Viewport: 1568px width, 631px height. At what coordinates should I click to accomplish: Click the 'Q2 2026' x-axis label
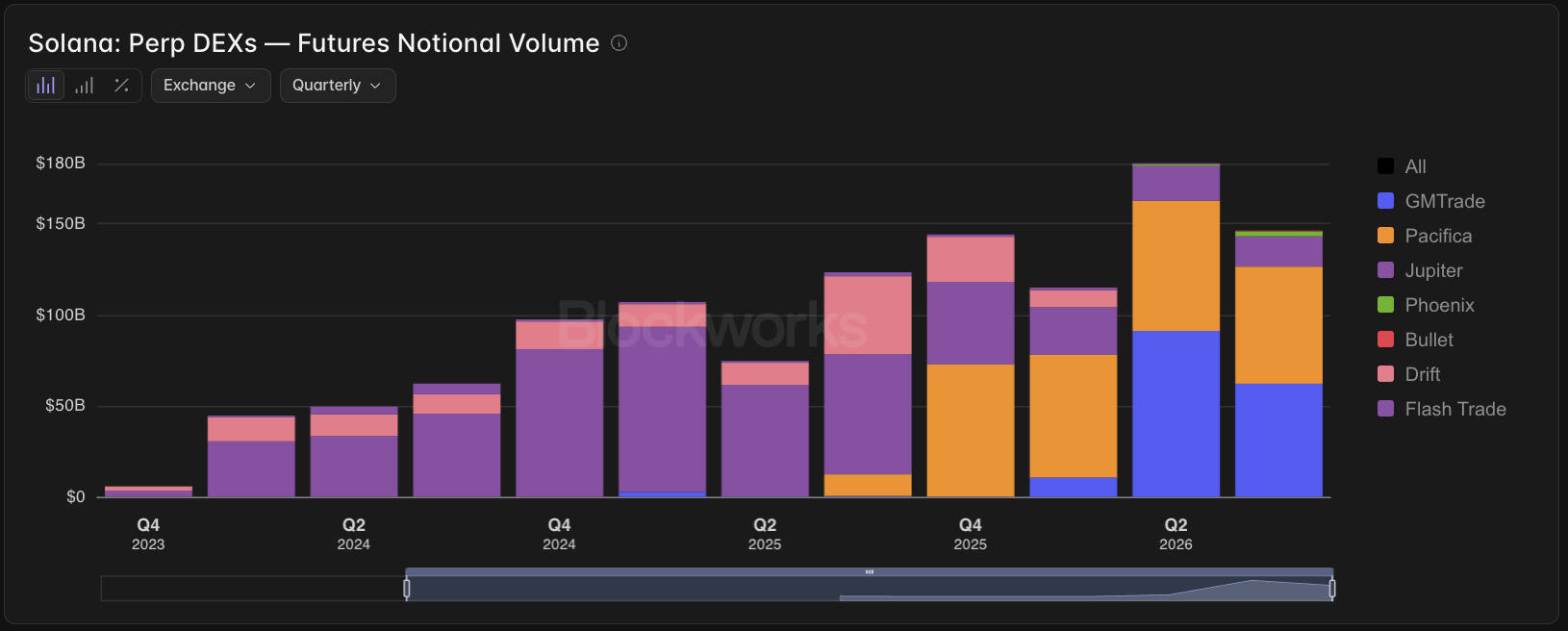coord(1176,534)
